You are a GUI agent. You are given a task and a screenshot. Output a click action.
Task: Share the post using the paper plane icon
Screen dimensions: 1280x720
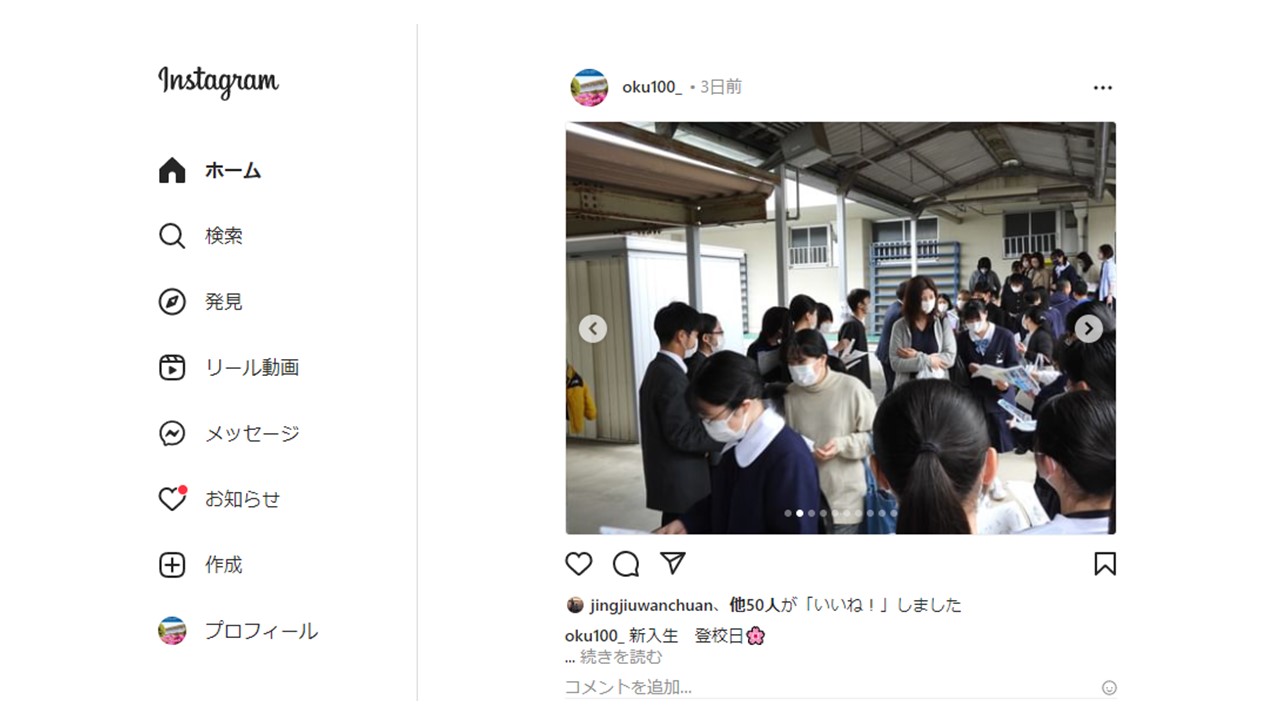673,564
